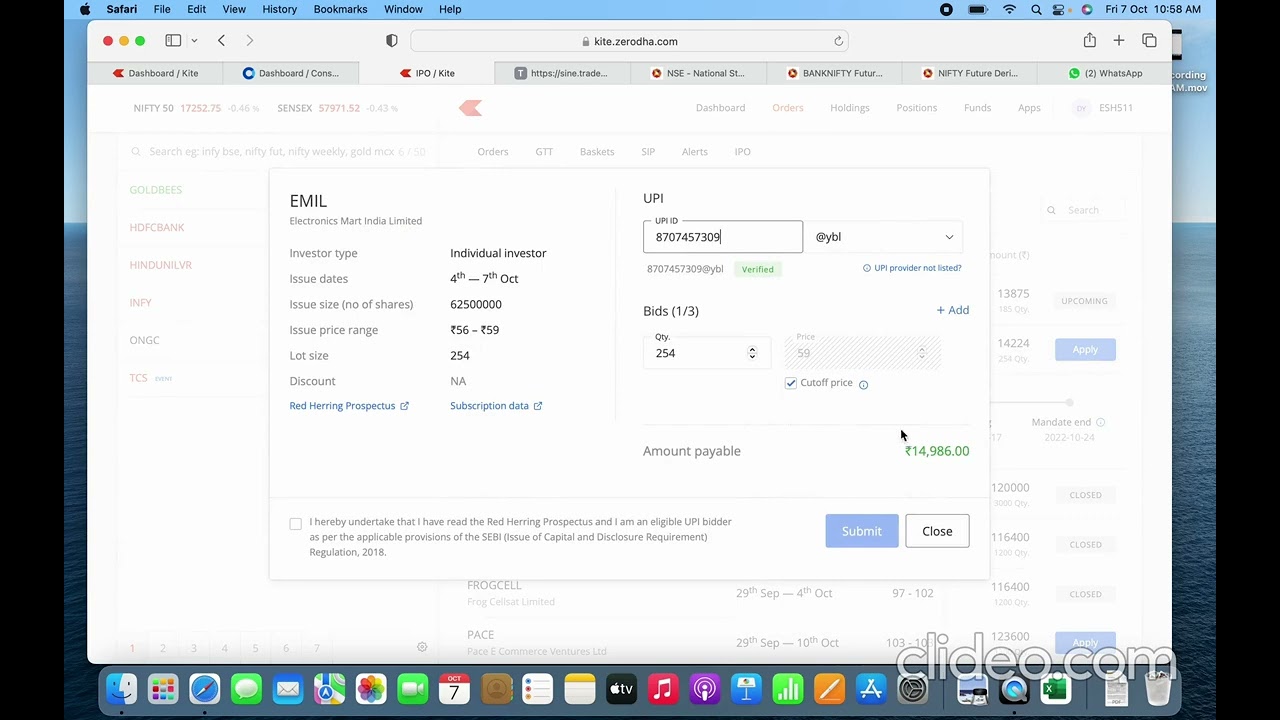Open Spotlight search in menu bar
This screenshot has height=720, width=1280.
point(1036,9)
